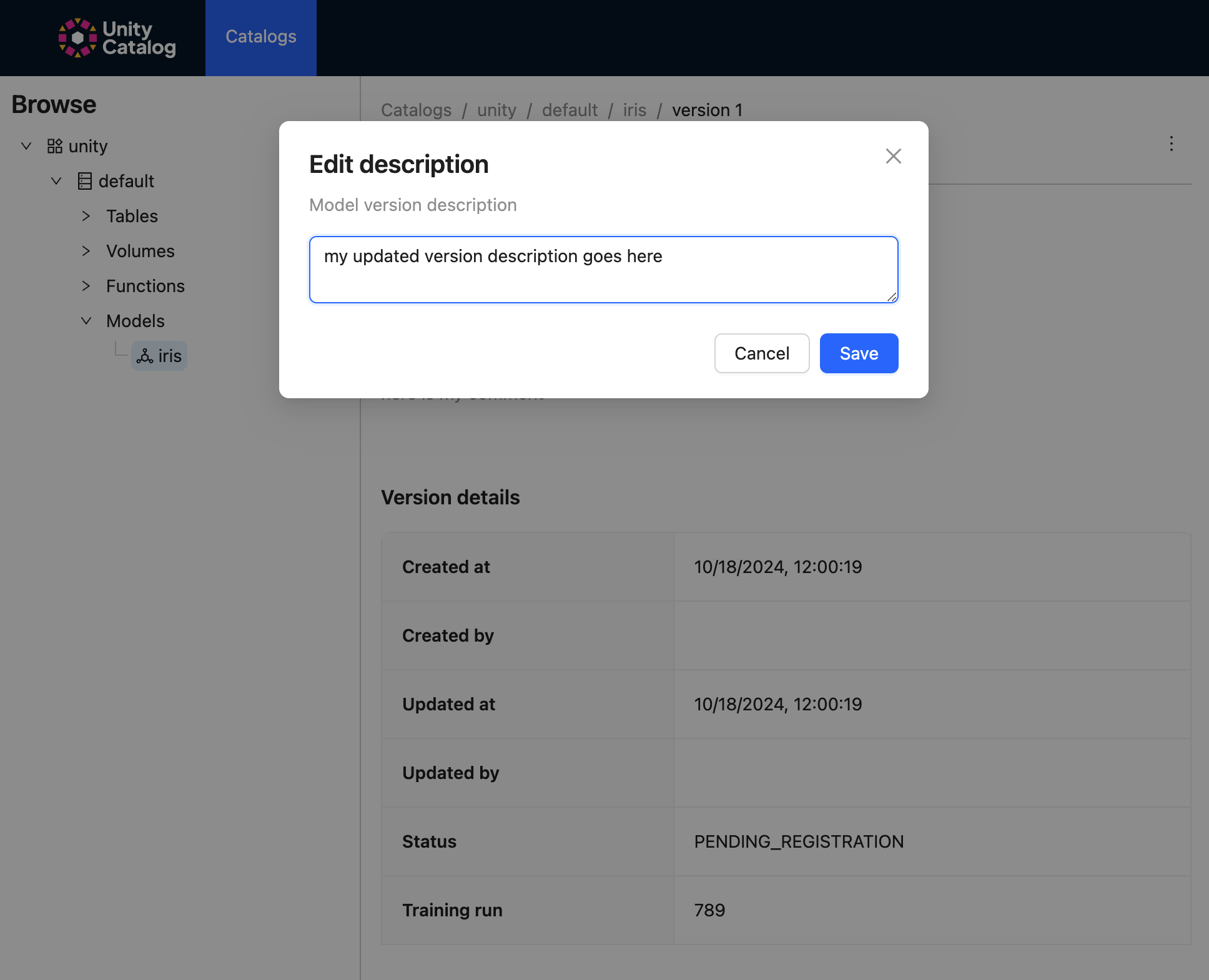Image resolution: width=1209 pixels, height=980 pixels.
Task: Click the Unity Catalog logo icon
Action: point(76,37)
